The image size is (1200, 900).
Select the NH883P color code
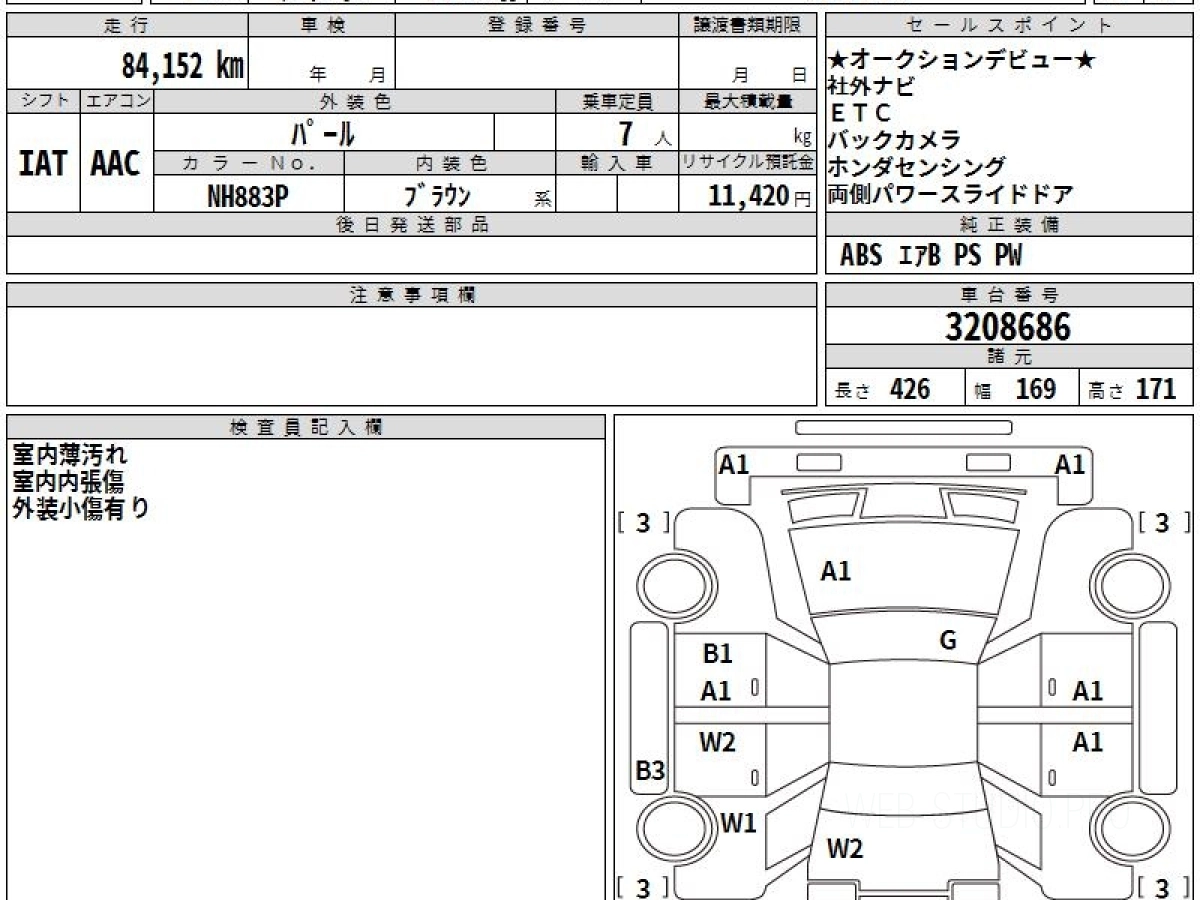tap(247, 196)
